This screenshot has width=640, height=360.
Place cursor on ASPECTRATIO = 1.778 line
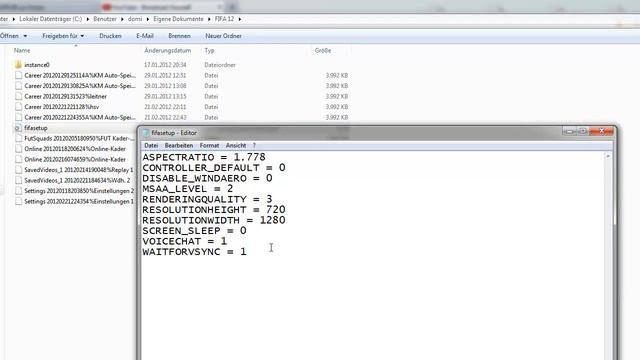pos(204,157)
